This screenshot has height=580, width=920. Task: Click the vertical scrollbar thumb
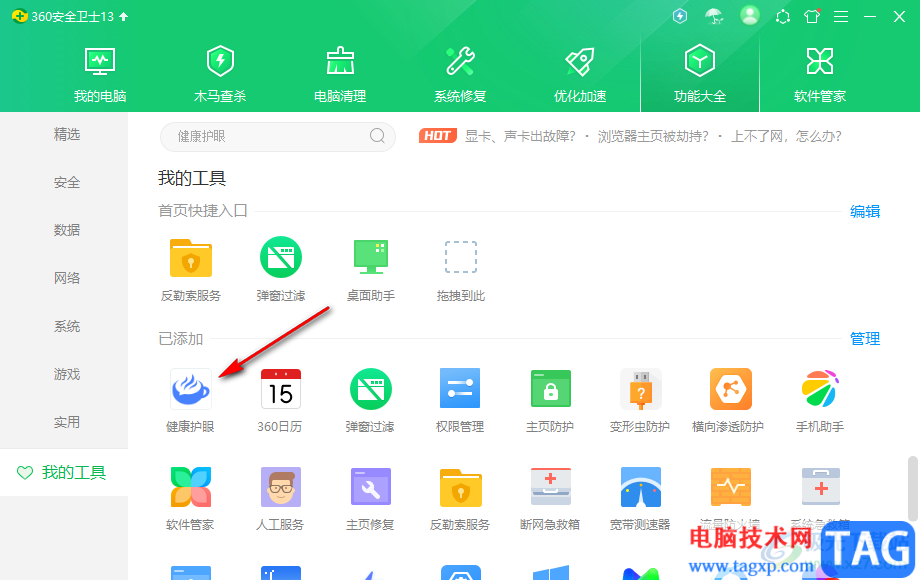pos(913,489)
